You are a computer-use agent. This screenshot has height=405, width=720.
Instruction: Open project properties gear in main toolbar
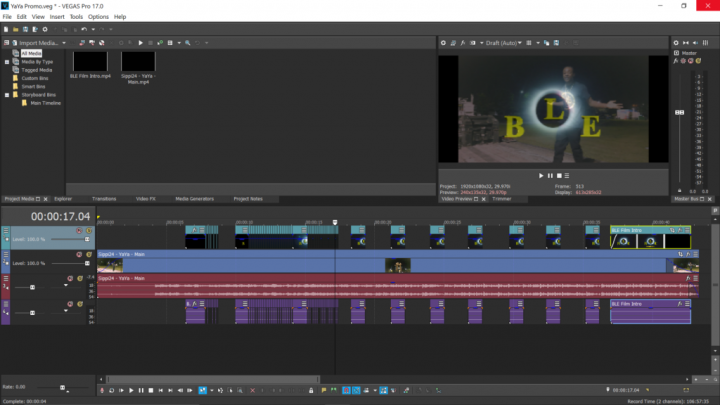[45, 29]
